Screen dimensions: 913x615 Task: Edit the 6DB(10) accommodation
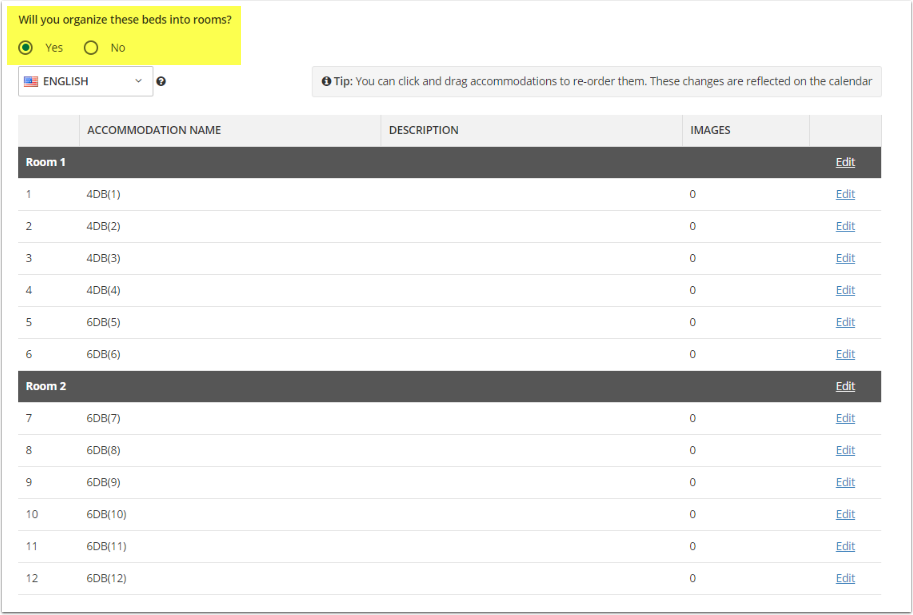845,514
